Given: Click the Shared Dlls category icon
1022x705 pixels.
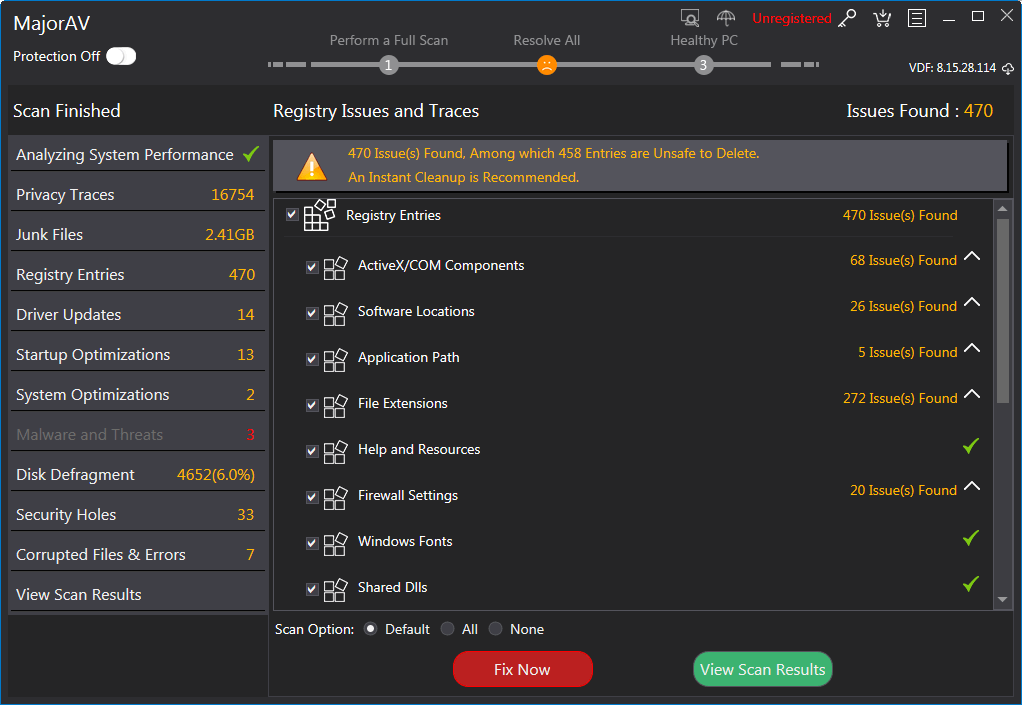Looking at the screenshot, I should (335, 590).
